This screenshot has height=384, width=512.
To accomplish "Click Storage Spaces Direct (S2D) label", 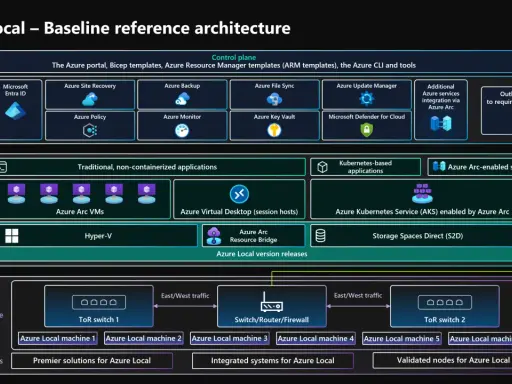I will [418, 236].
